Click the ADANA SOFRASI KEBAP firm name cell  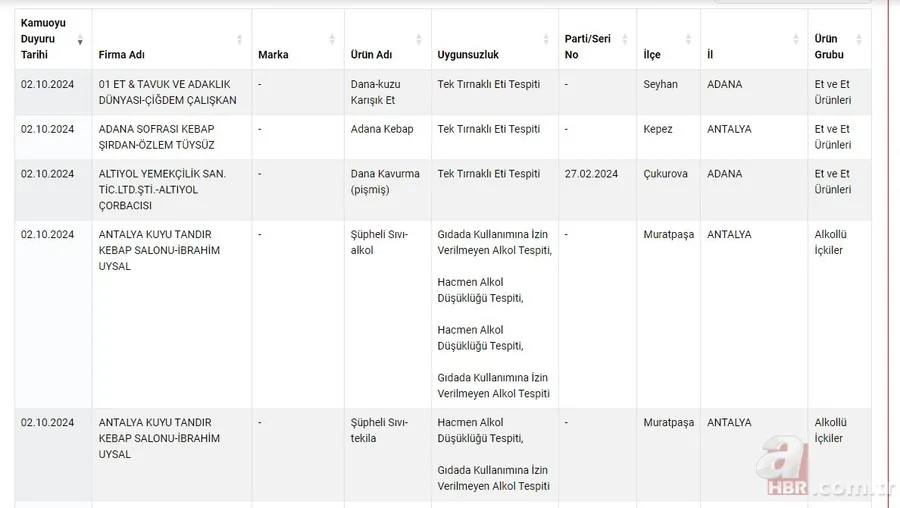(157, 137)
